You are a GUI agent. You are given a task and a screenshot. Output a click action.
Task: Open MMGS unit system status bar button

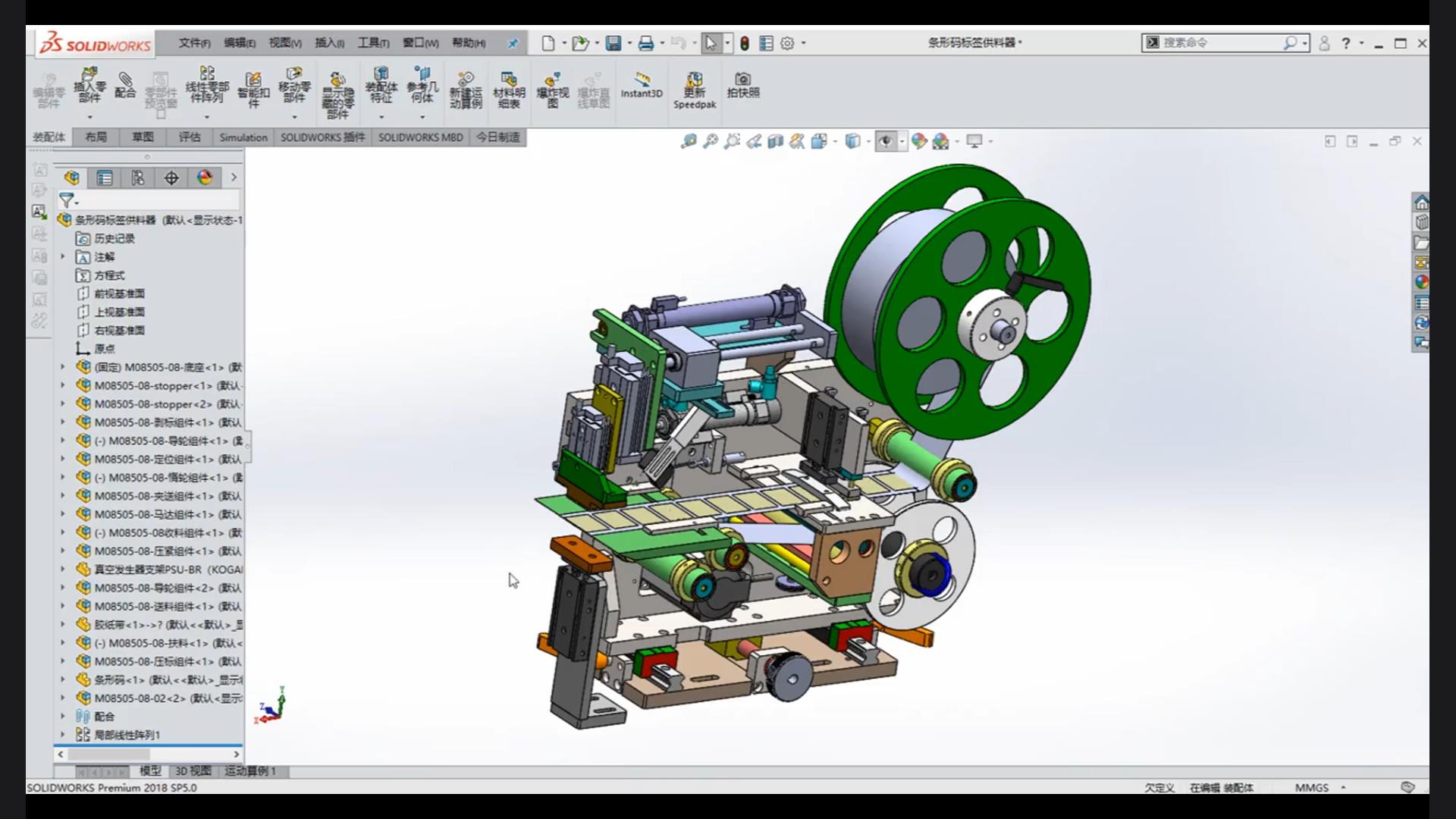coord(1312,788)
